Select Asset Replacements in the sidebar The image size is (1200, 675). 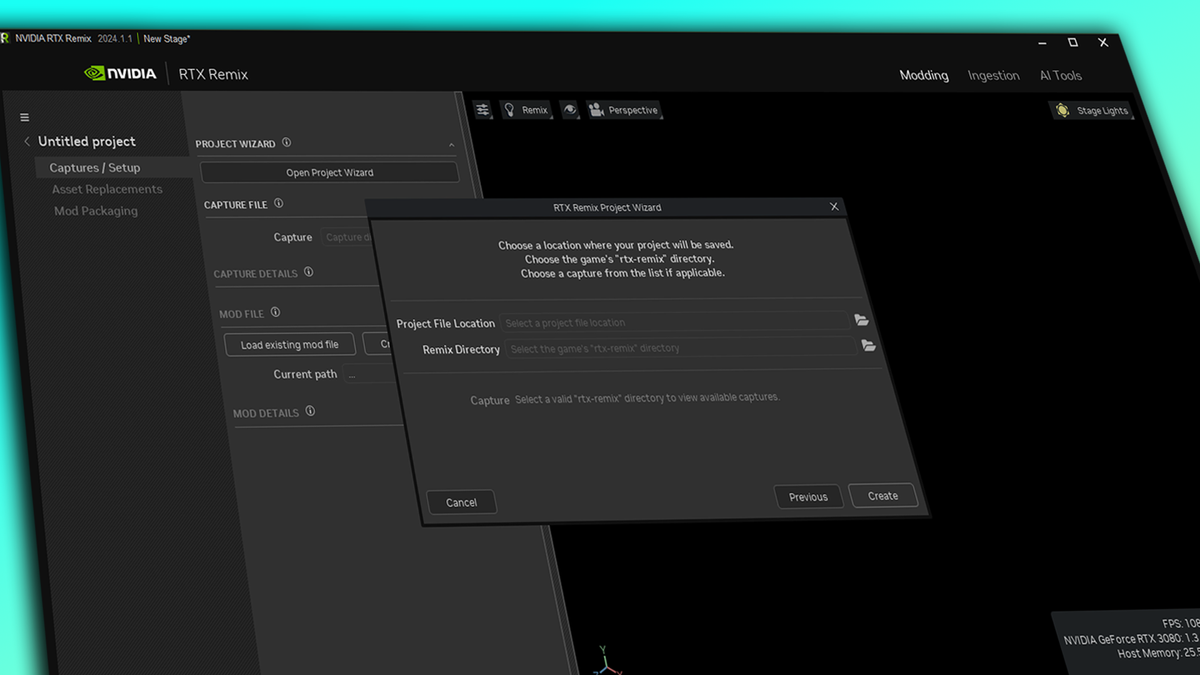pos(107,188)
